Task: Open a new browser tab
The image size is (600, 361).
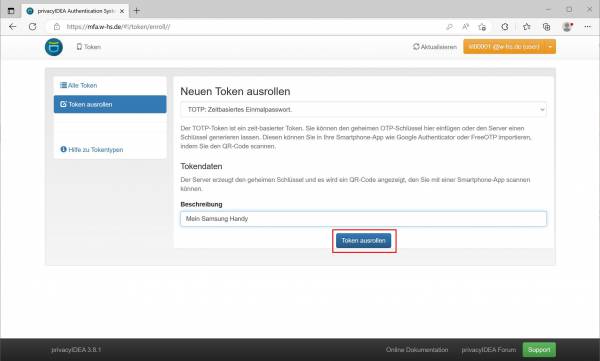Action: click(x=137, y=11)
